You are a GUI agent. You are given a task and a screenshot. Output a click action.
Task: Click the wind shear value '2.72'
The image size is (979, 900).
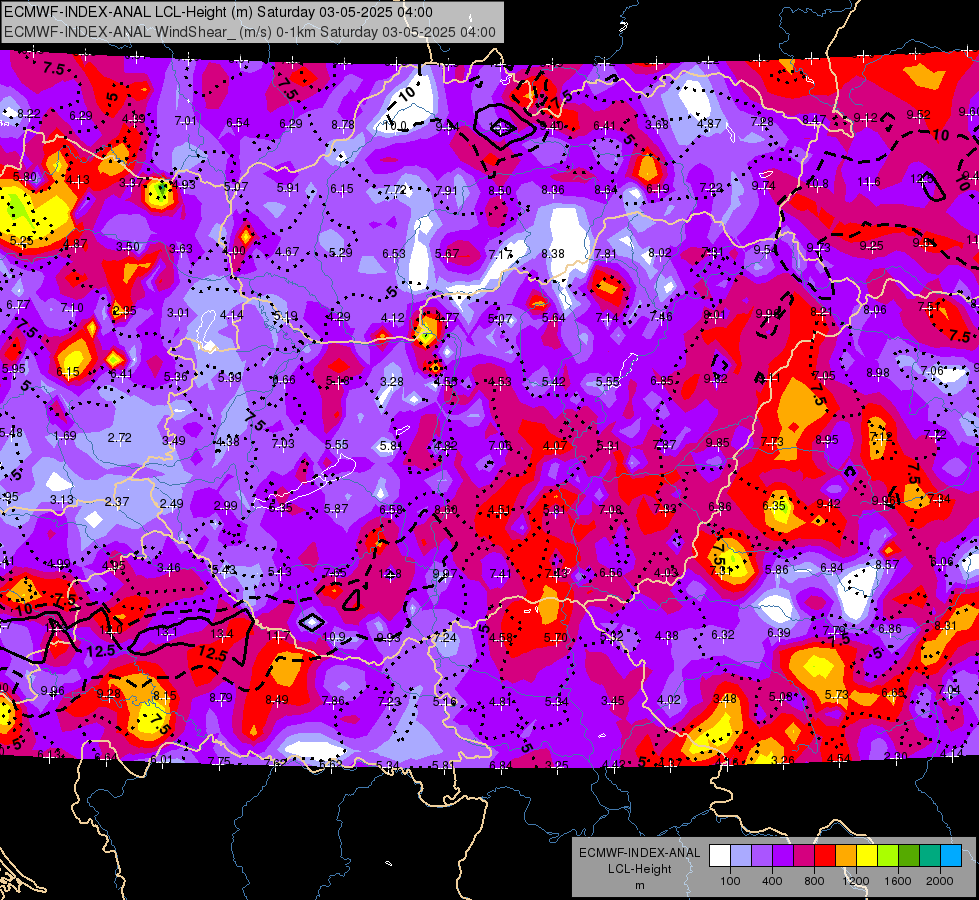119,438
